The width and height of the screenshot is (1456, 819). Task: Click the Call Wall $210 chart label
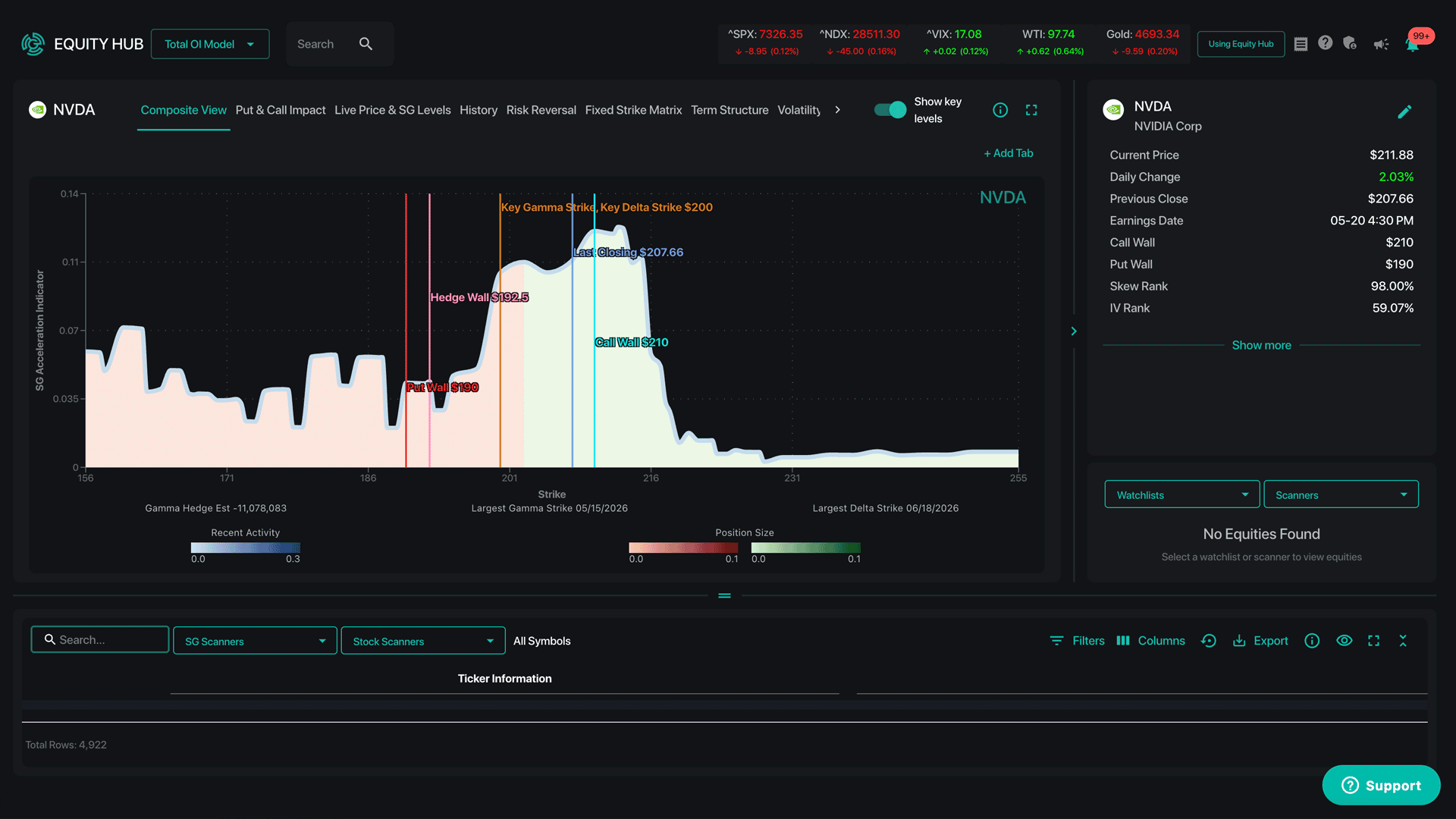click(x=632, y=342)
